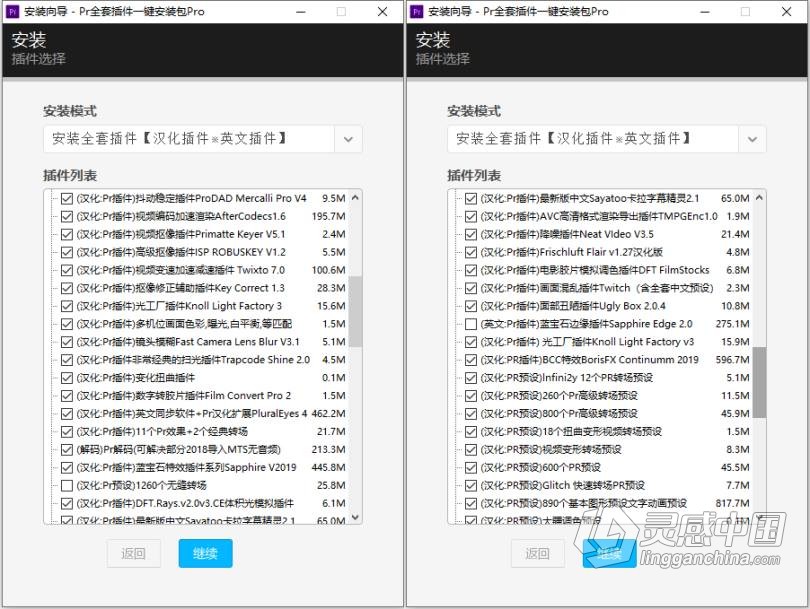Click 继续 button in right window
The height and width of the screenshot is (609, 810).
pyautogui.click(x=610, y=553)
